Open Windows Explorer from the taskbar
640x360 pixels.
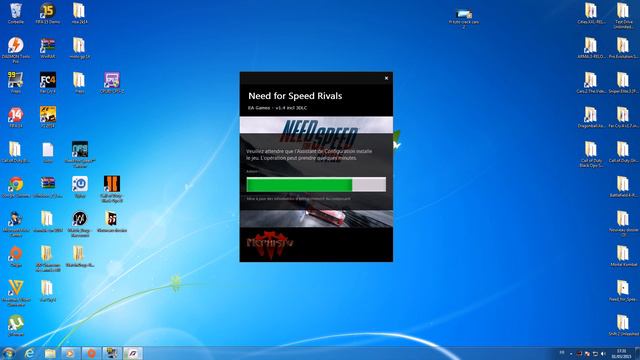pos(50,353)
